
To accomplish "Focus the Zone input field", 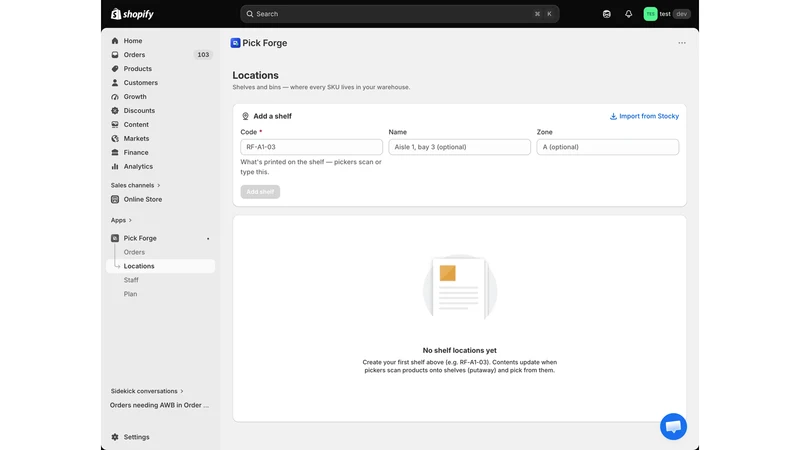I will [608, 147].
